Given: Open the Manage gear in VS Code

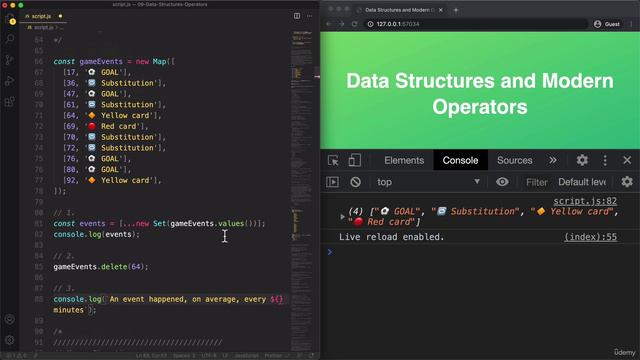Looking at the screenshot, I should 10,340.
